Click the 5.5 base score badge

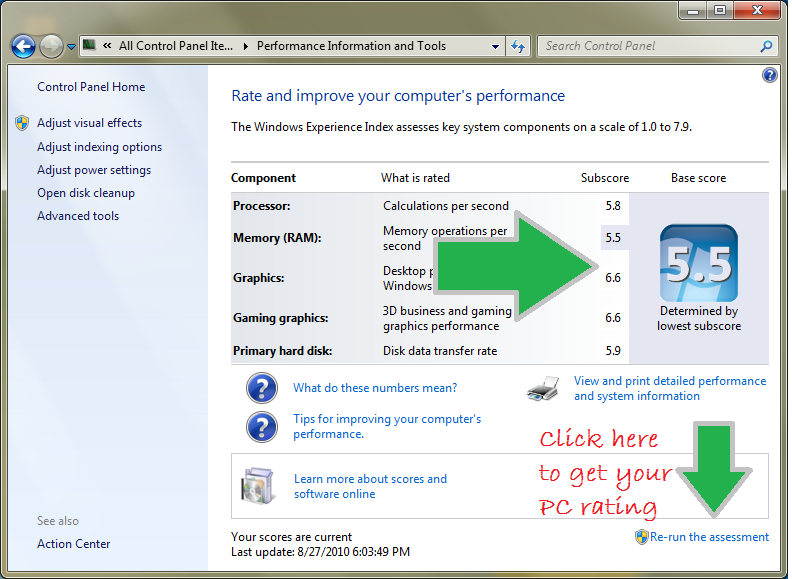point(699,263)
